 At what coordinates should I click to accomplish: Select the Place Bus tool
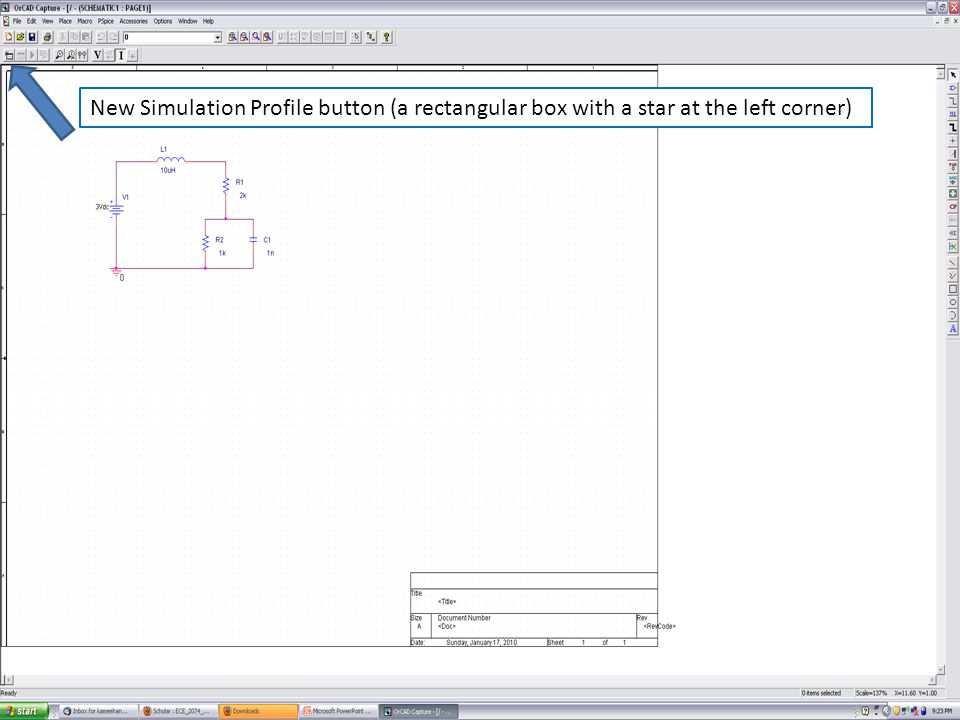click(953, 127)
